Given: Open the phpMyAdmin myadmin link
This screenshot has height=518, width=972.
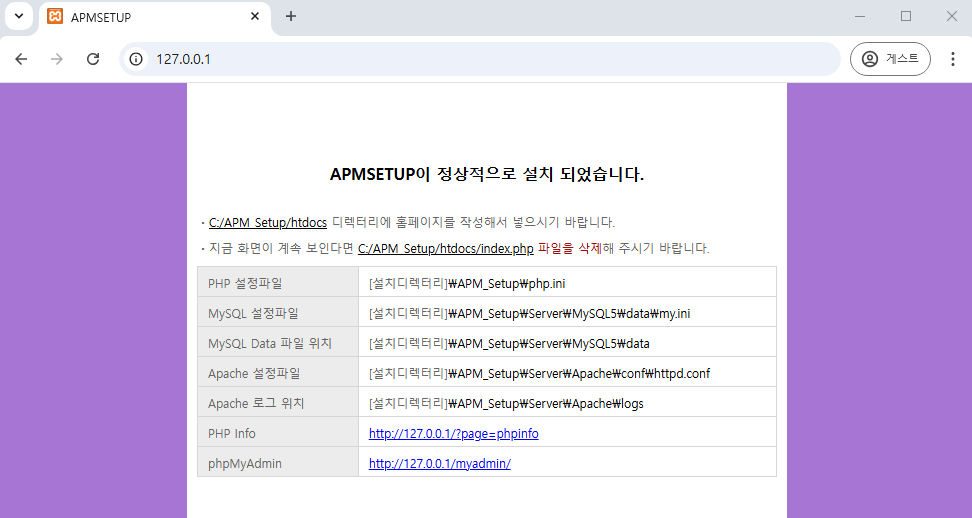Looking at the screenshot, I should pyautogui.click(x=440, y=463).
